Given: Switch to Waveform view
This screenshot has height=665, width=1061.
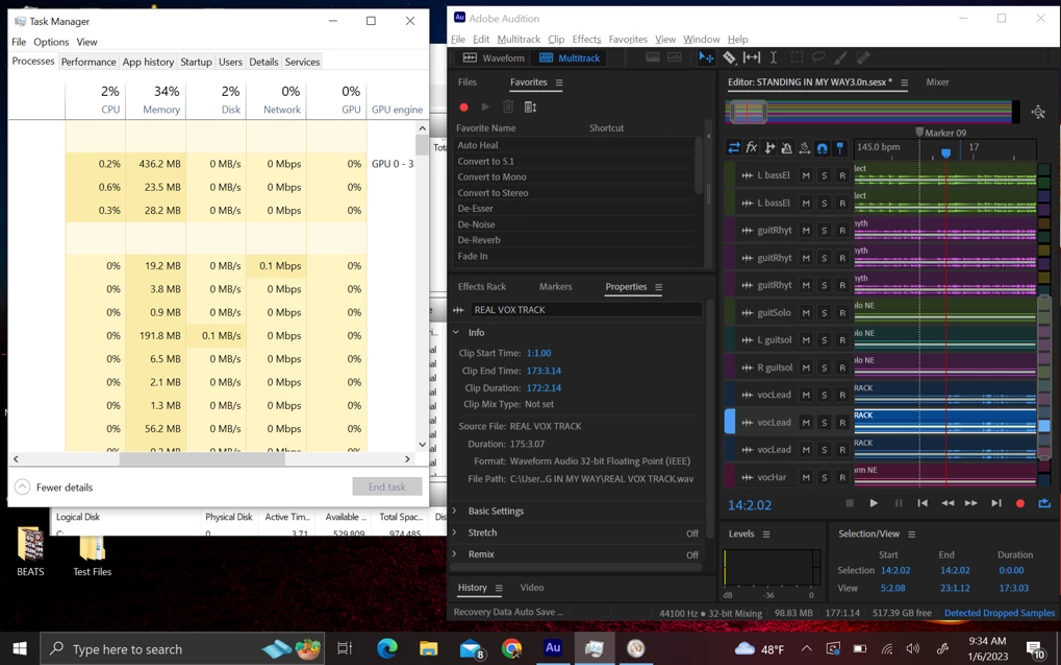Looking at the screenshot, I should click(x=493, y=58).
